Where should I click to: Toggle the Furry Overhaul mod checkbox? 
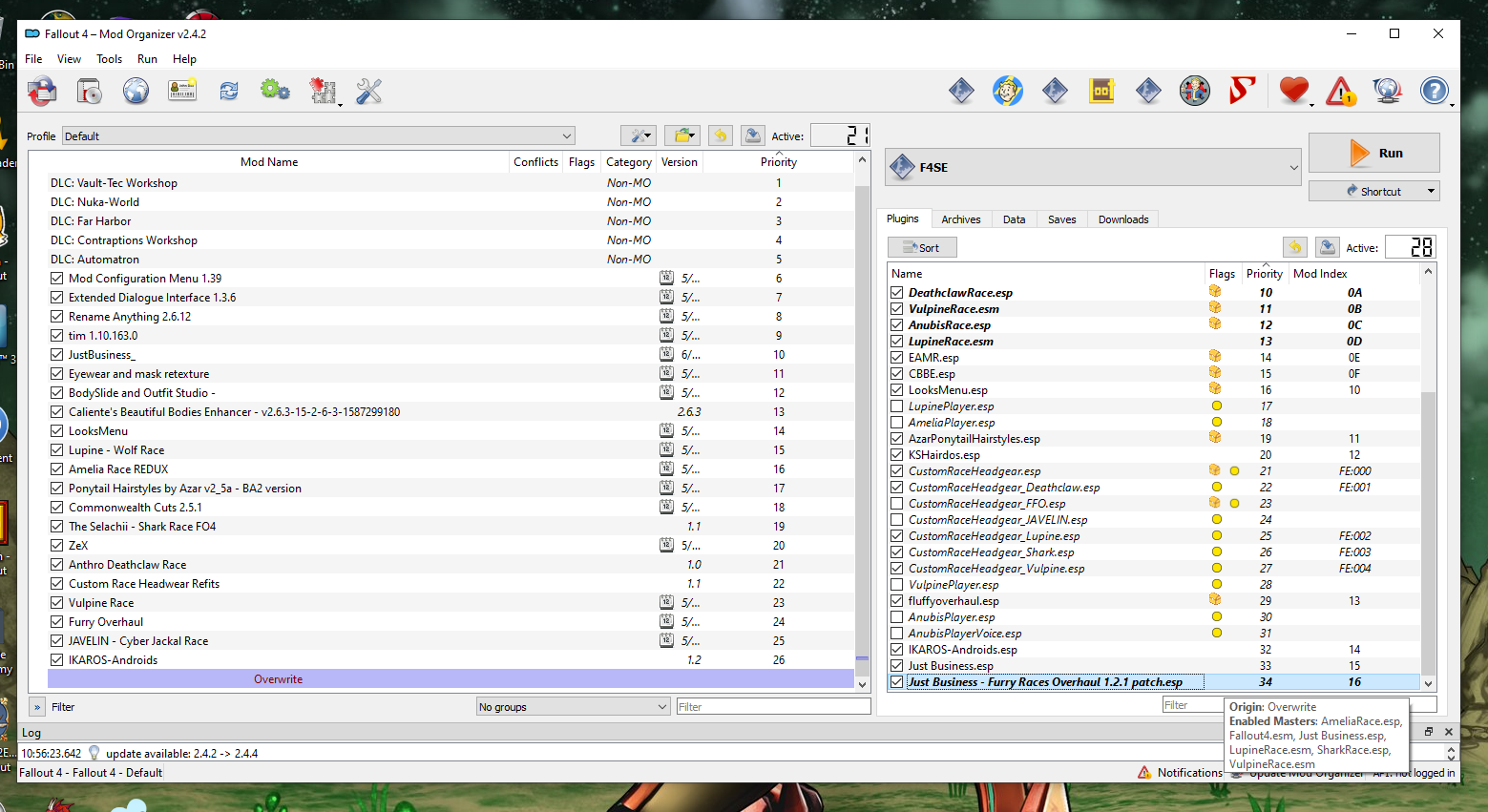[57, 622]
